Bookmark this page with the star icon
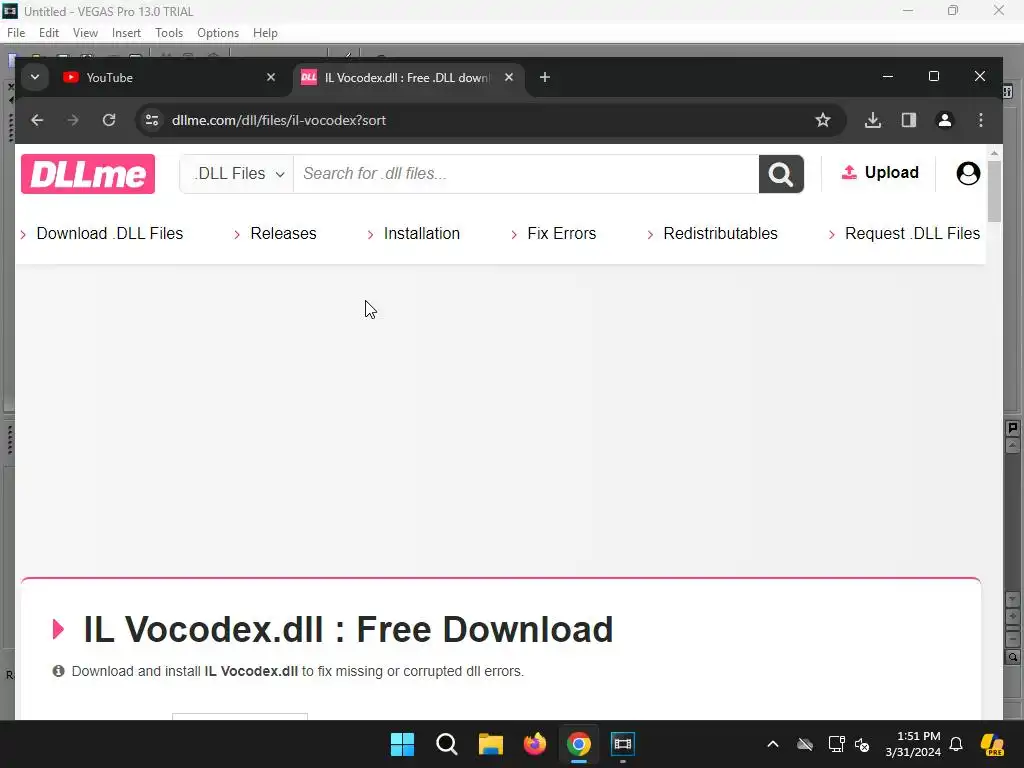This screenshot has width=1024, height=768. (x=823, y=120)
